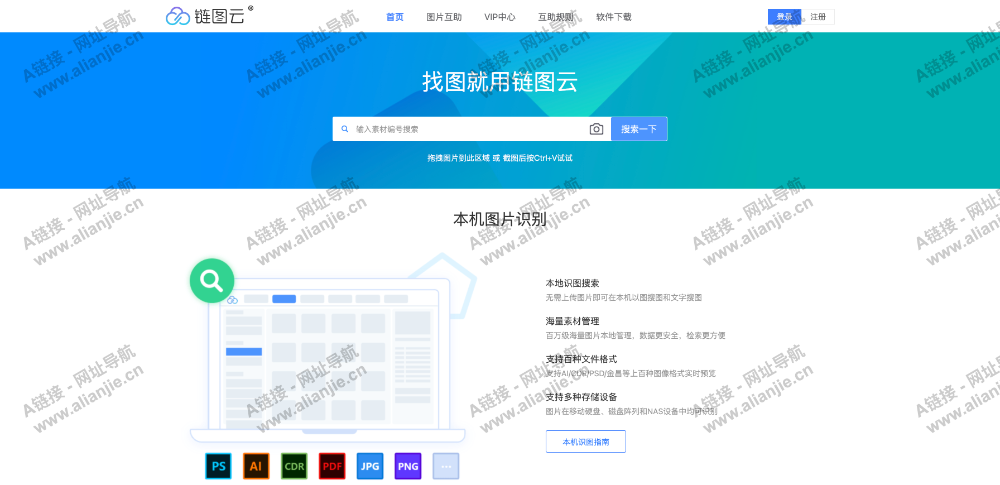This screenshot has width=1000, height=485.
Task: Click 本地识图搜索 heading
Action: (572, 283)
